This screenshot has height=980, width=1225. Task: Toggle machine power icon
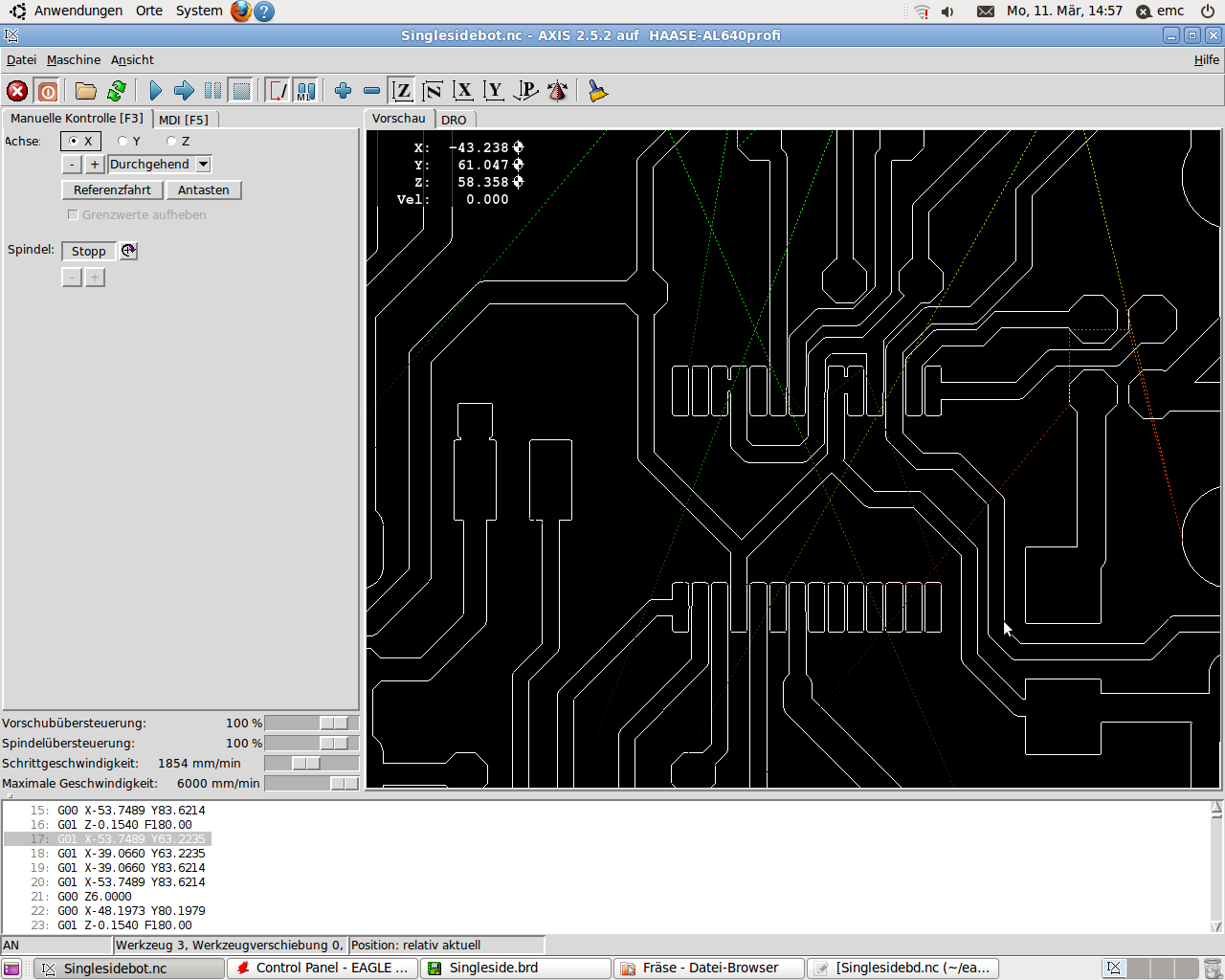point(48,91)
